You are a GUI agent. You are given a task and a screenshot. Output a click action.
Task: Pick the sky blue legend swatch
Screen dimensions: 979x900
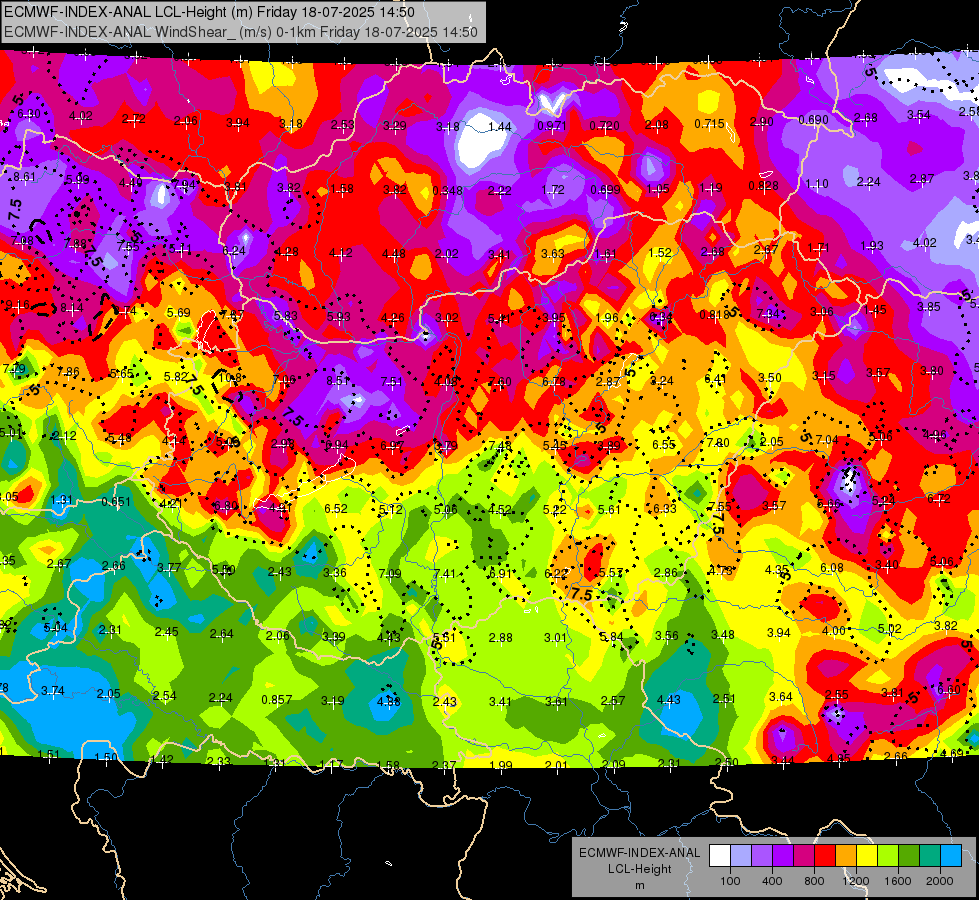point(951,855)
